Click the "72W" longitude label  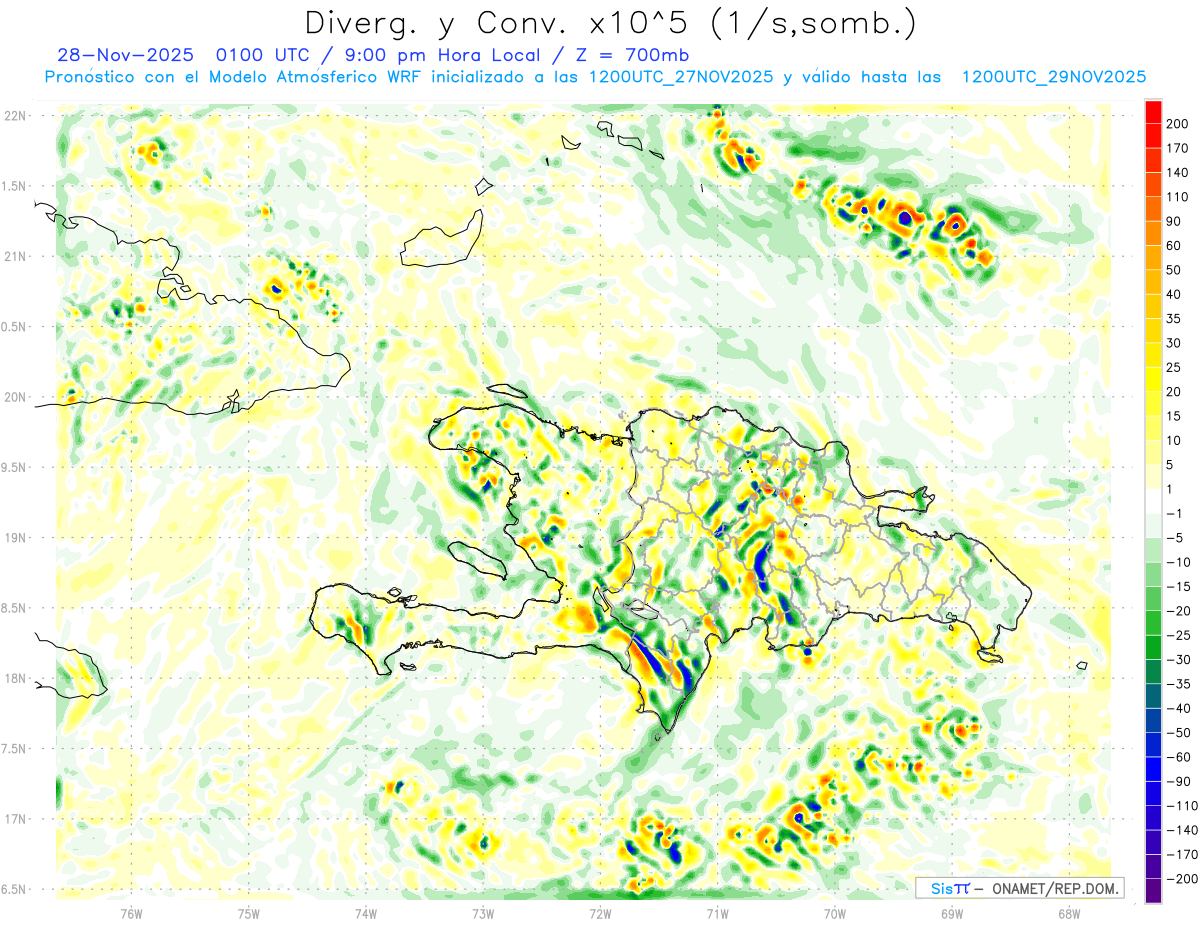coord(600,913)
